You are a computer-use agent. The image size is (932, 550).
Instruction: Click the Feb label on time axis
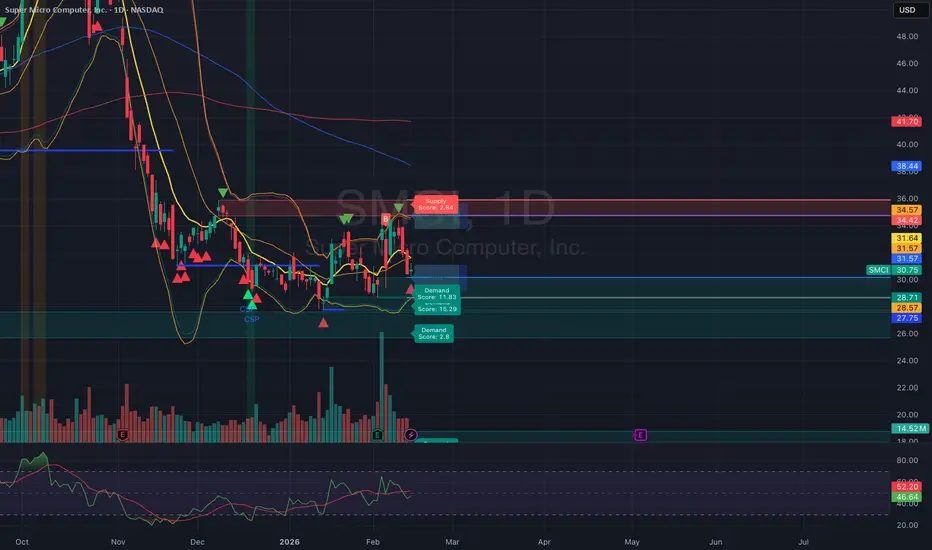[x=373, y=542]
